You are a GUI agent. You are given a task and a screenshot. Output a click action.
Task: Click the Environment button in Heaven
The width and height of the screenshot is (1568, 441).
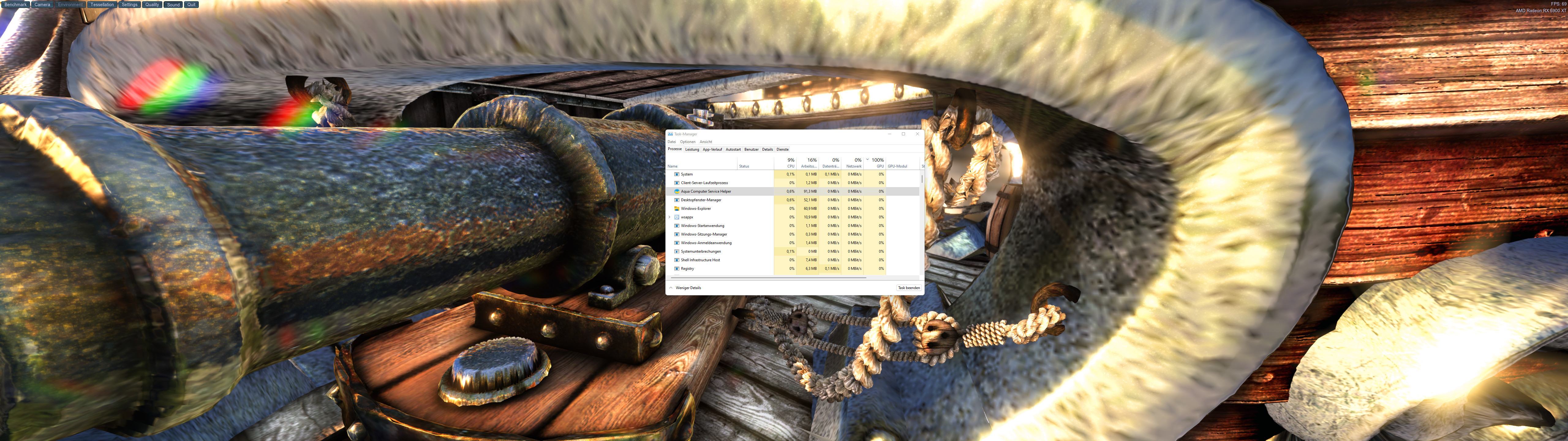[71, 4]
